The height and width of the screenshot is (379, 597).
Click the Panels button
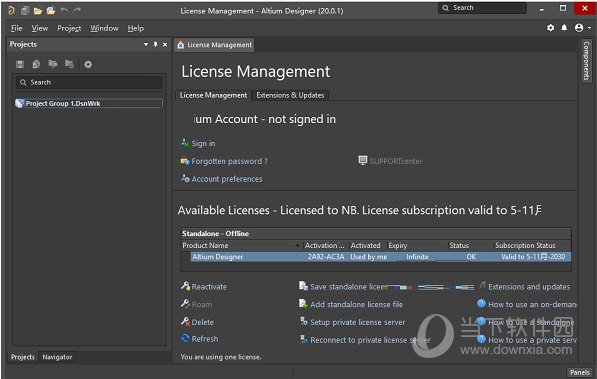[579, 372]
